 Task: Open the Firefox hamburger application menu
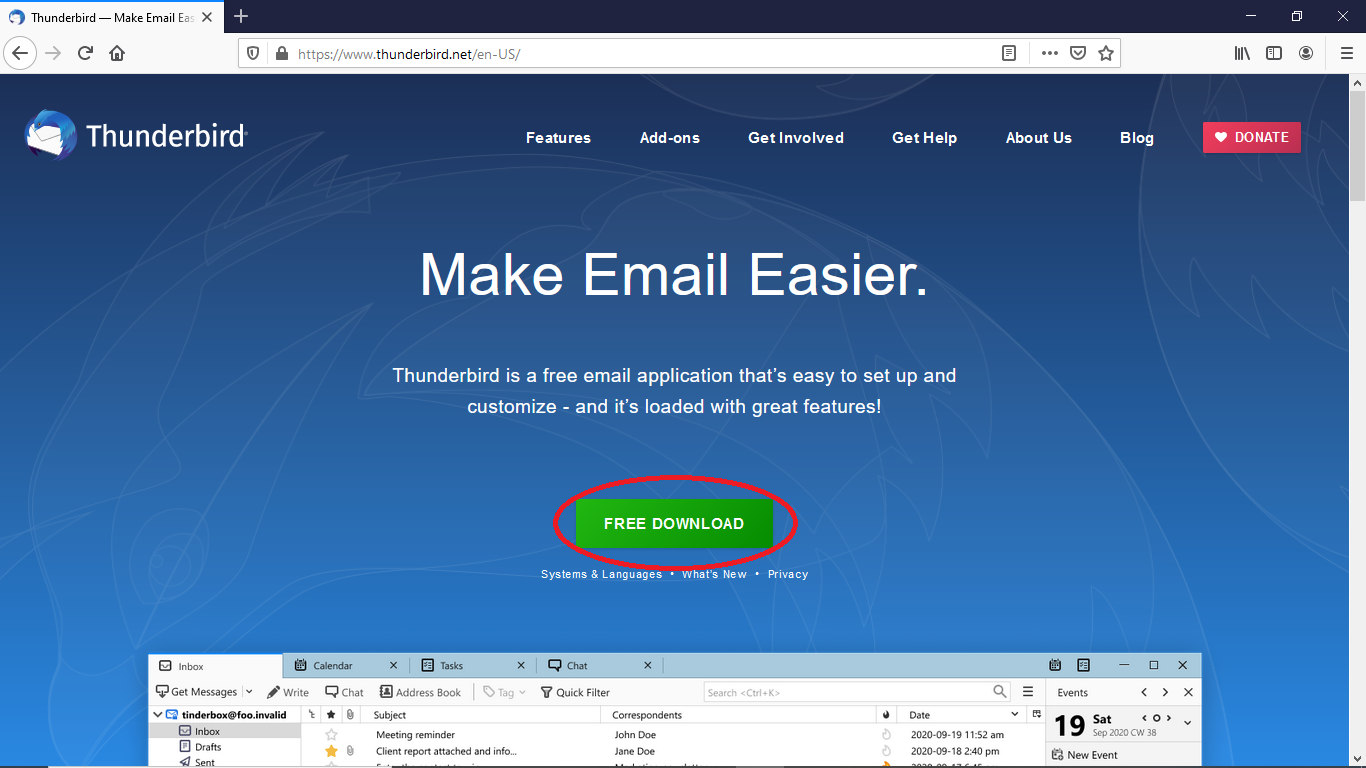click(1346, 53)
